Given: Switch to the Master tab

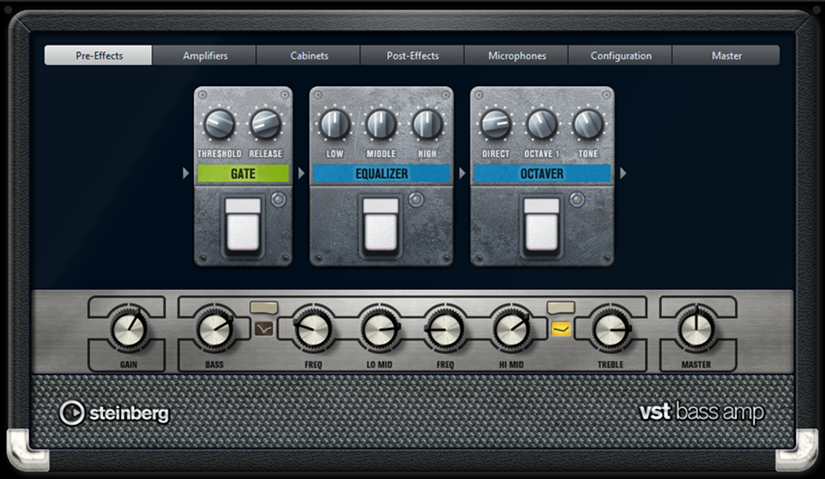Looking at the screenshot, I should click(726, 55).
